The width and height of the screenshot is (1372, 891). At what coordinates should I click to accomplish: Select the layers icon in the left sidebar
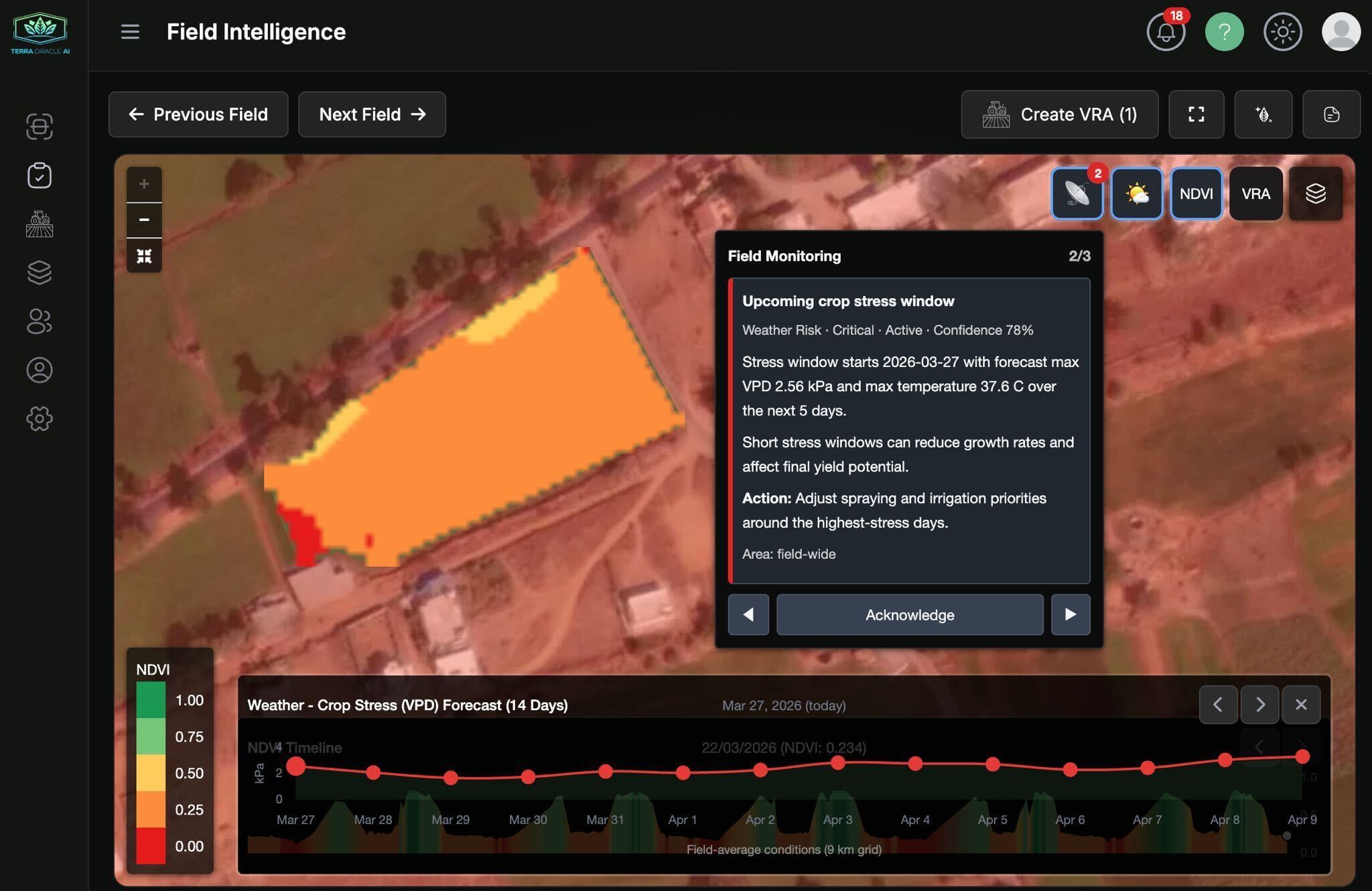pos(39,273)
